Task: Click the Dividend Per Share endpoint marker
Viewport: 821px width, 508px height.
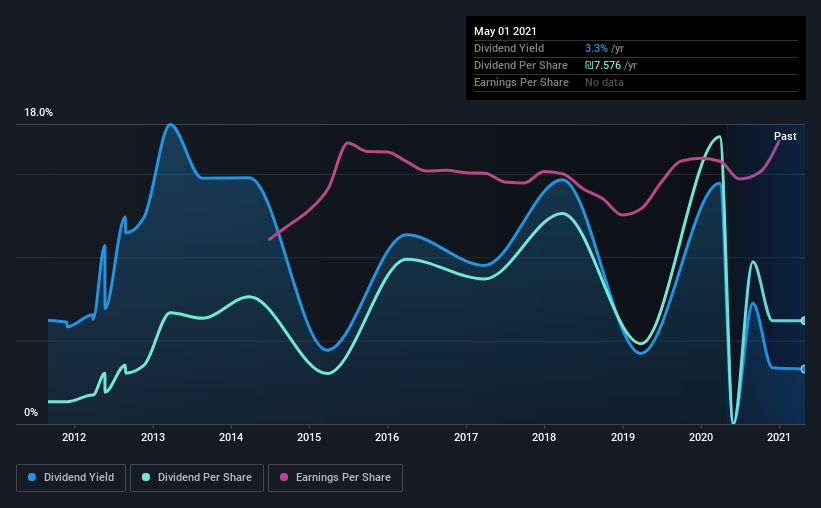Action: point(803,321)
